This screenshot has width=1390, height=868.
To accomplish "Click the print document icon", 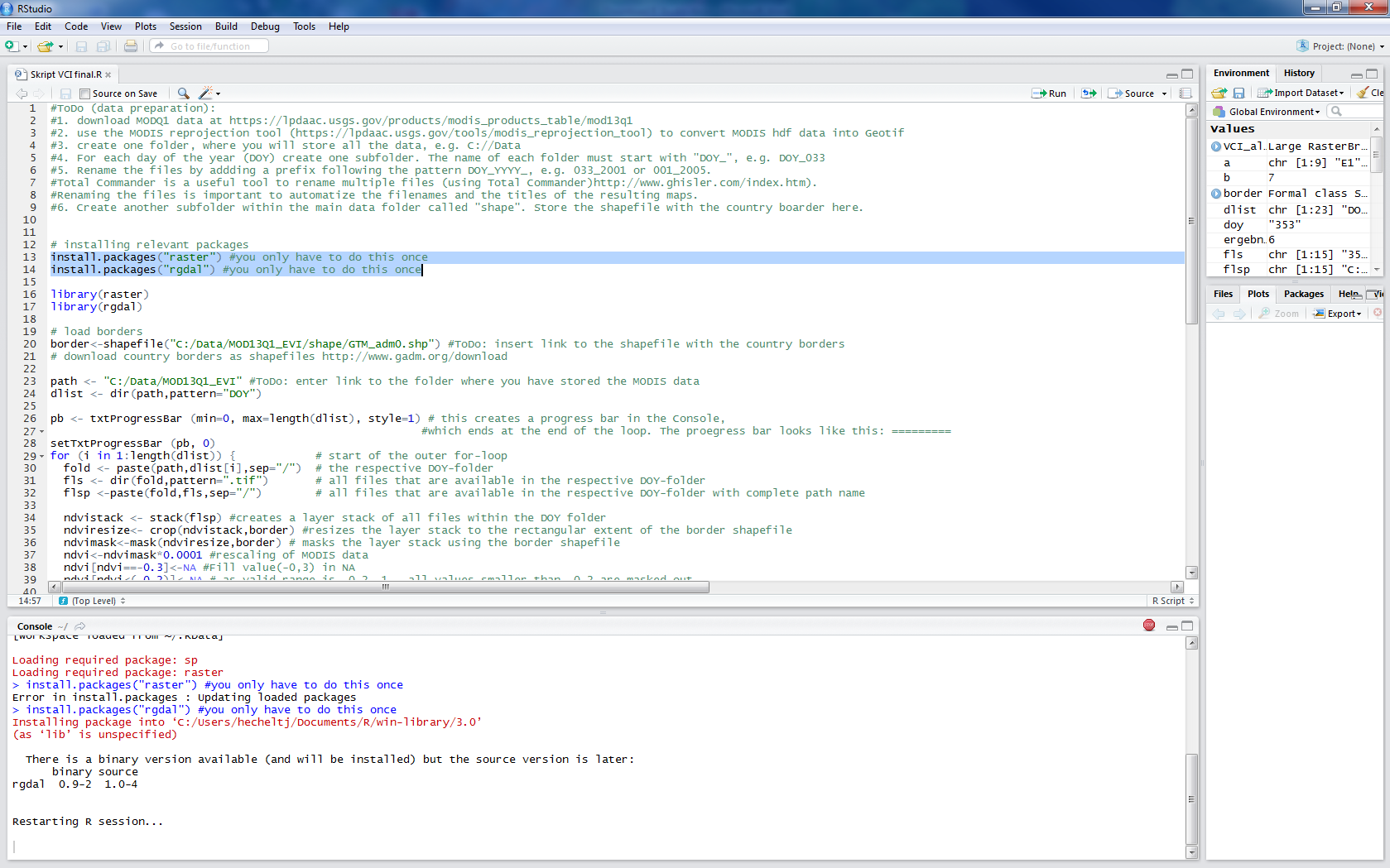I will click(x=131, y=46).
